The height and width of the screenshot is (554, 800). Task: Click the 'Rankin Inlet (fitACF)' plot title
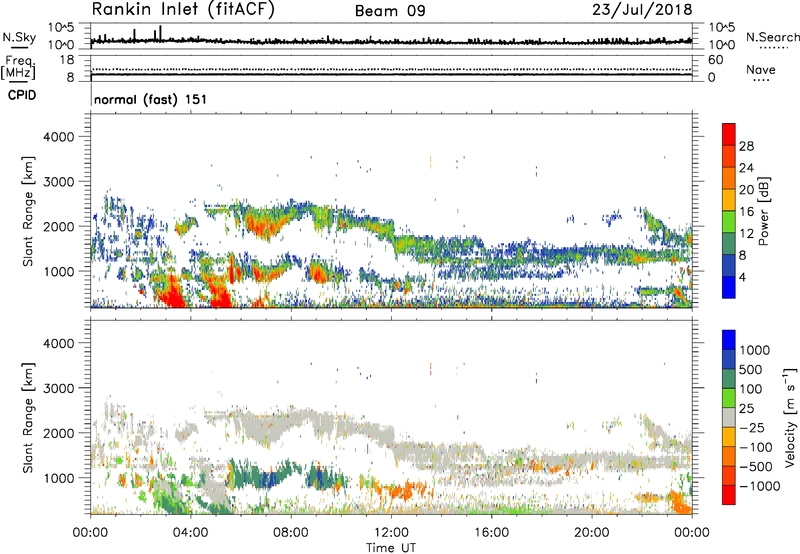pyautogui.click(x=183, y=10)
